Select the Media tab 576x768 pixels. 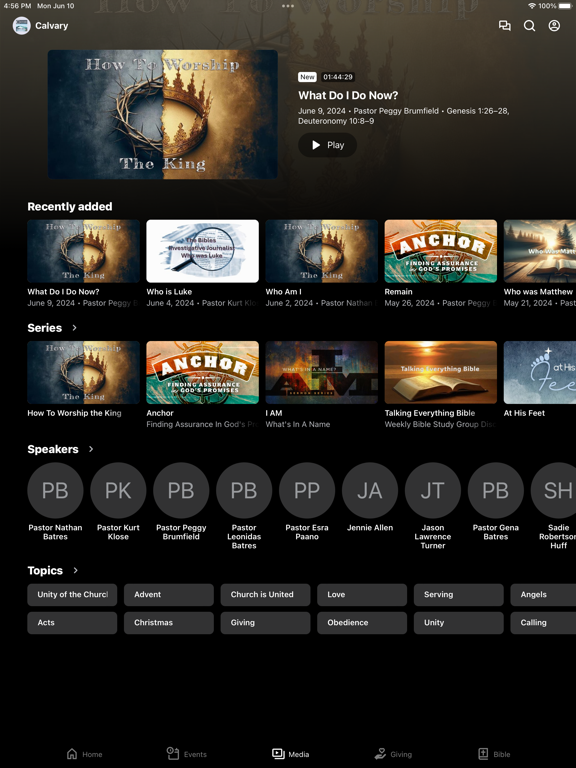coord(290,754)
